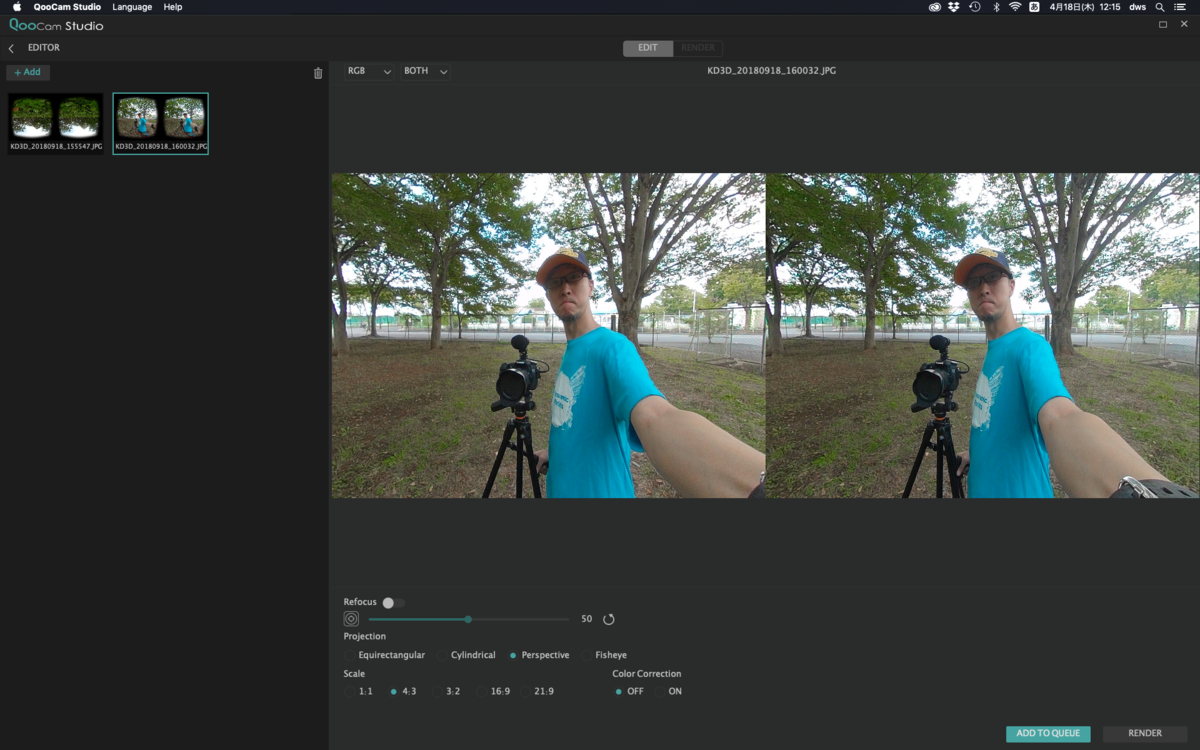1200x750 pixels.
Task: Open Dropbox menu bar icon
Action: pos(953,7)
